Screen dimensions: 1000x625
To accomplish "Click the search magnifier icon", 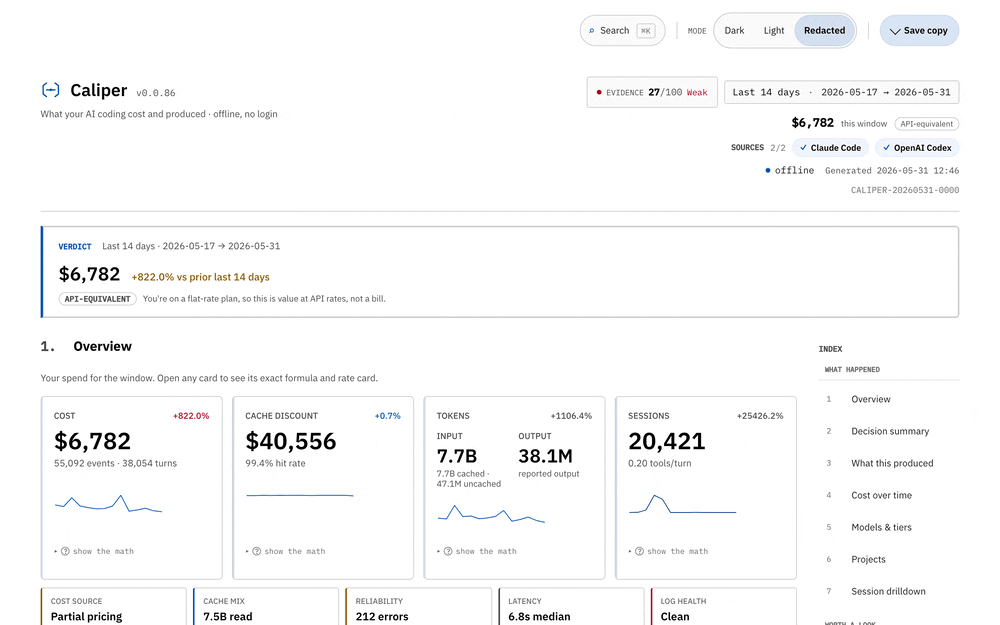I will (592, 31).
